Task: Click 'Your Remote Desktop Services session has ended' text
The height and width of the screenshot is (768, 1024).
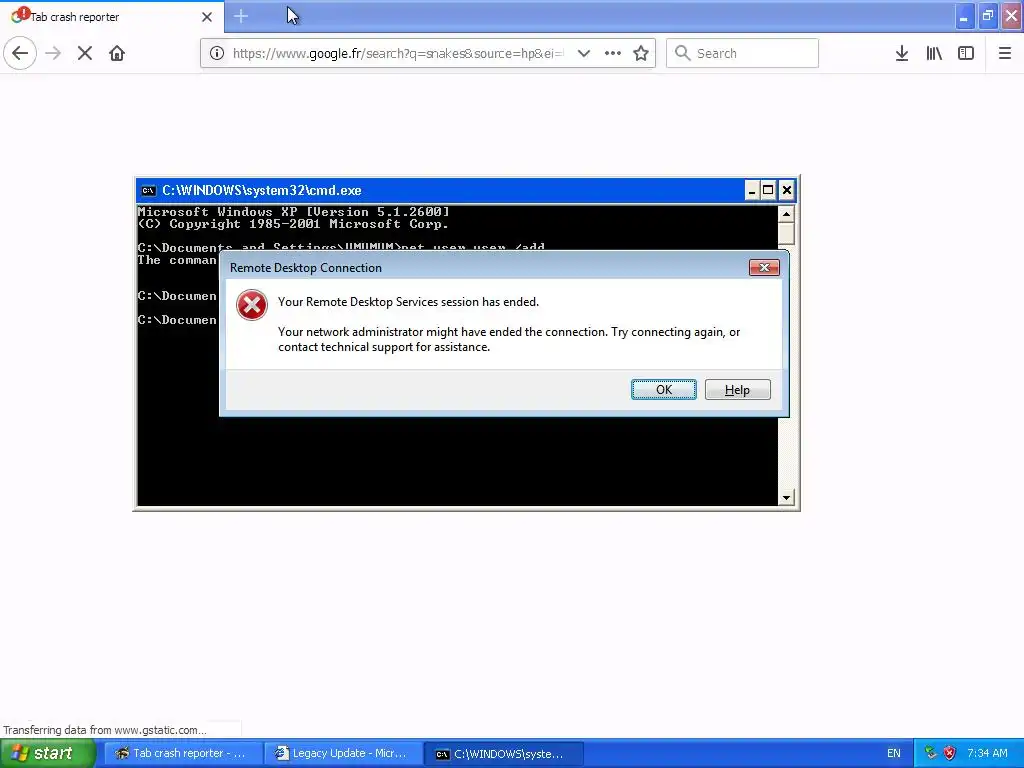Action: click(x=408, y=302)
